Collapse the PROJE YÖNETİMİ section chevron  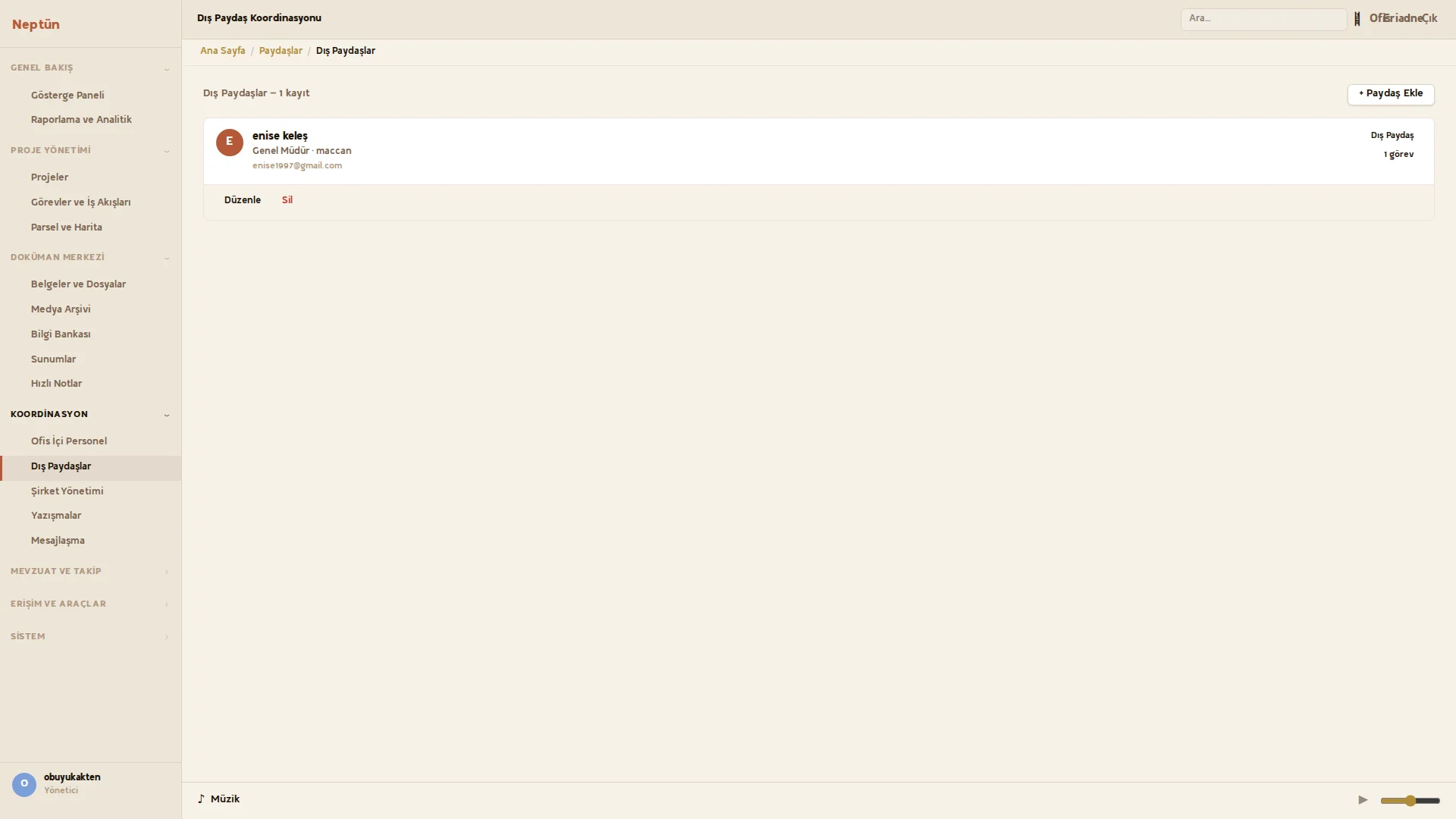pyautogui.click(x=167, y=151)
